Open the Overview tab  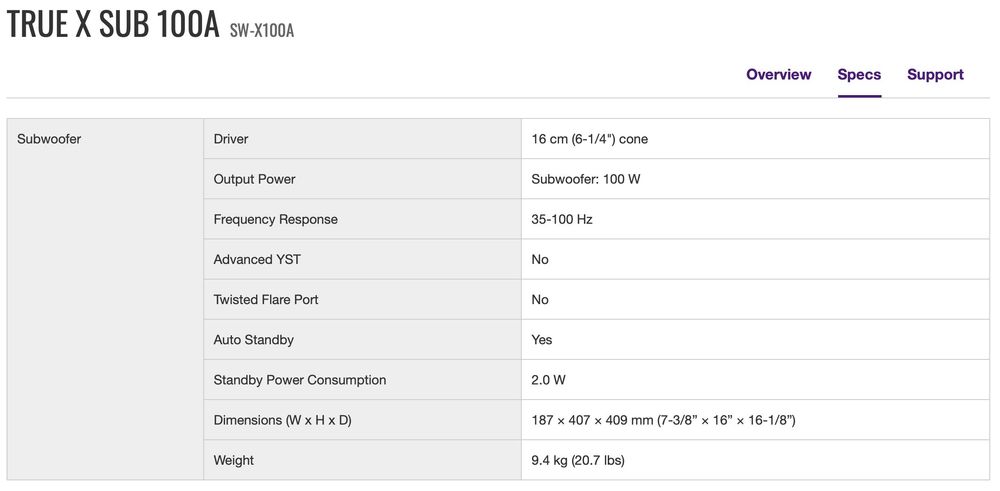coord(778,75)
